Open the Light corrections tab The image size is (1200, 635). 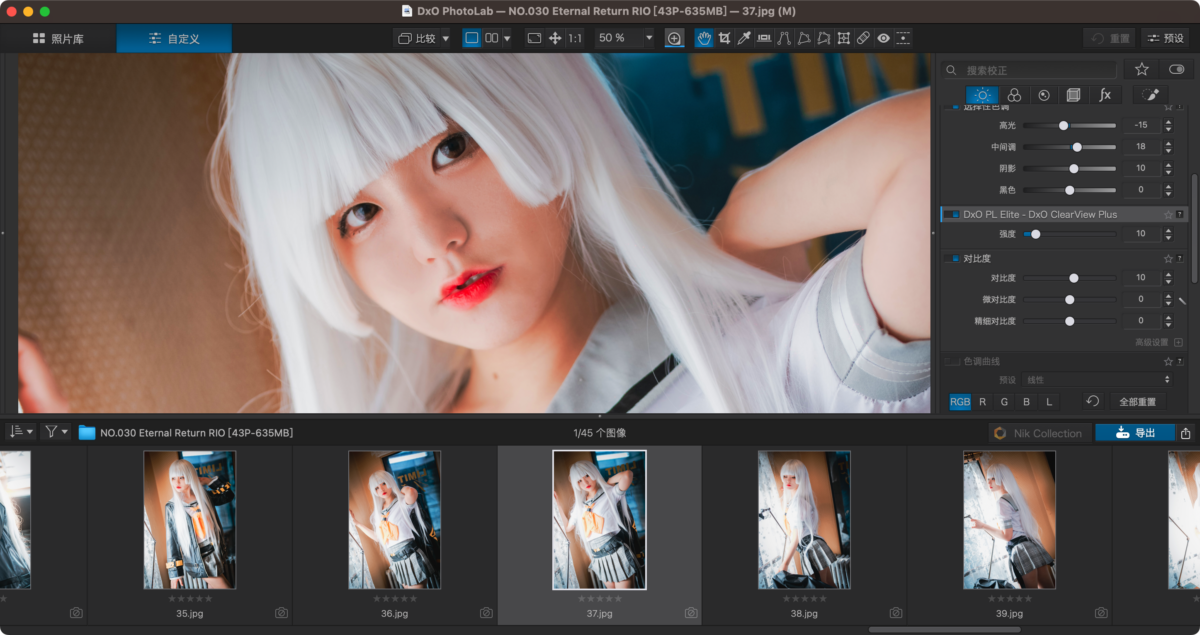[x=982, y=95]
